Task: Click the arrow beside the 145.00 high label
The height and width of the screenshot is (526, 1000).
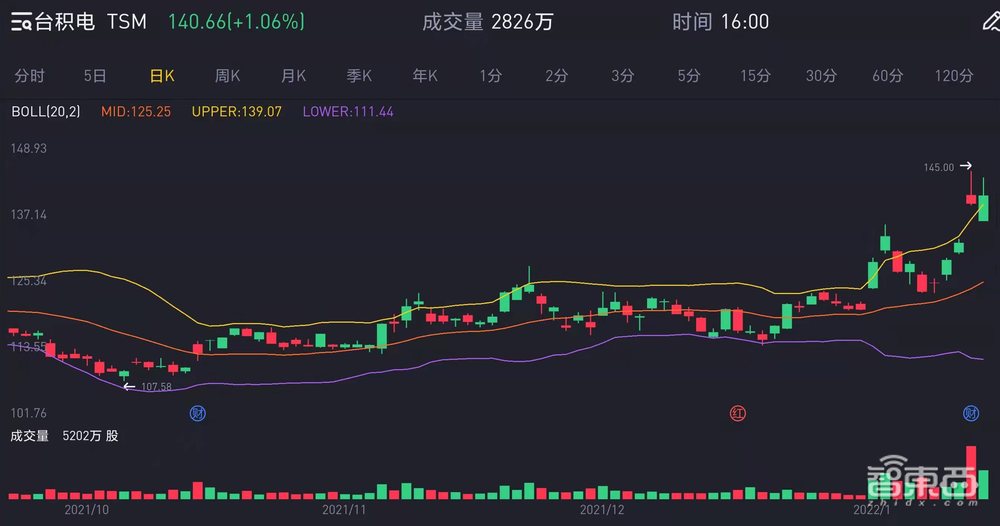Action: click(966, 166)
